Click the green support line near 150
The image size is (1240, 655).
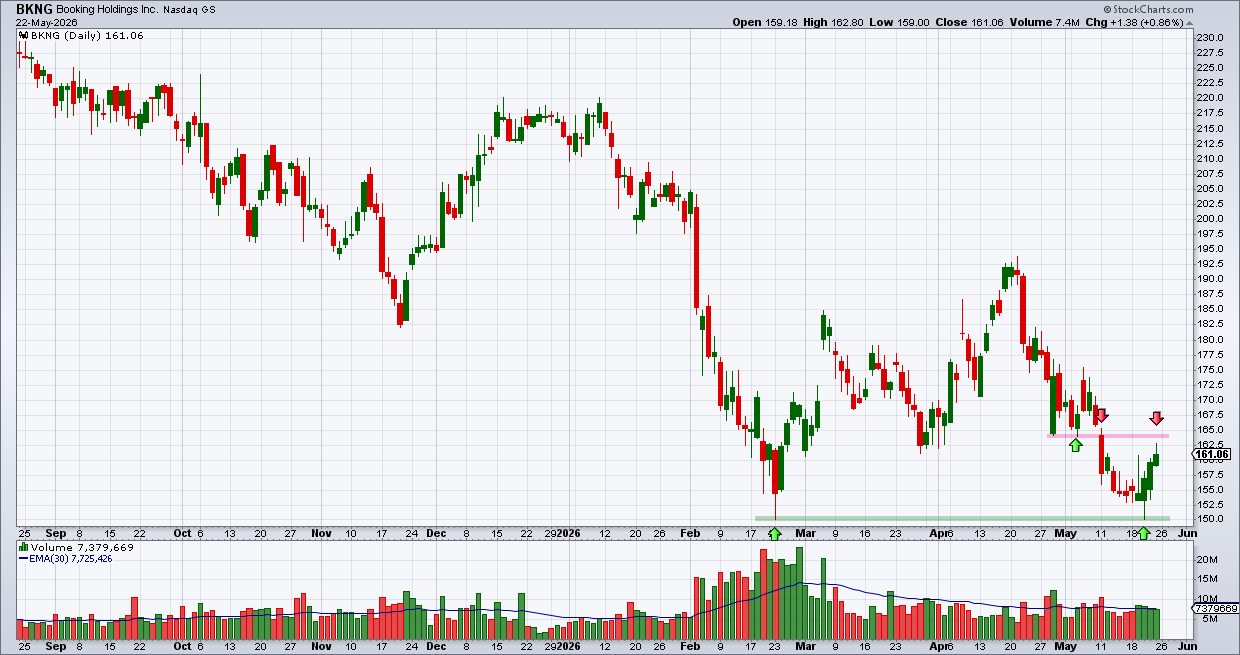click(962, 517)
